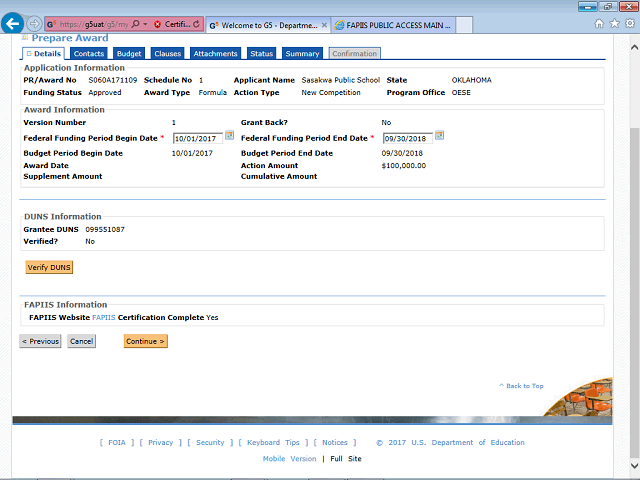Open calendar picker for Funding Period End Date
The image size is (640, 480).
[439, 136]
